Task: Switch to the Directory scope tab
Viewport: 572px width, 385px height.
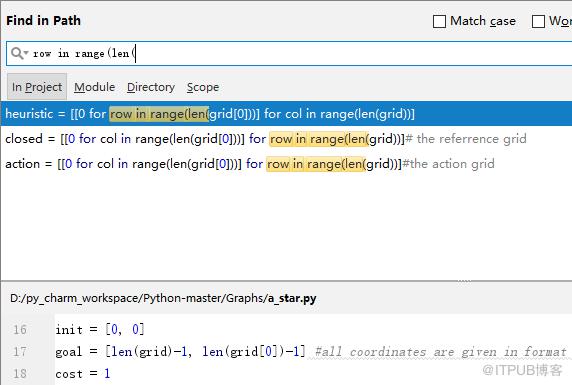Action: pyautogui.click(x=151, y=87)
